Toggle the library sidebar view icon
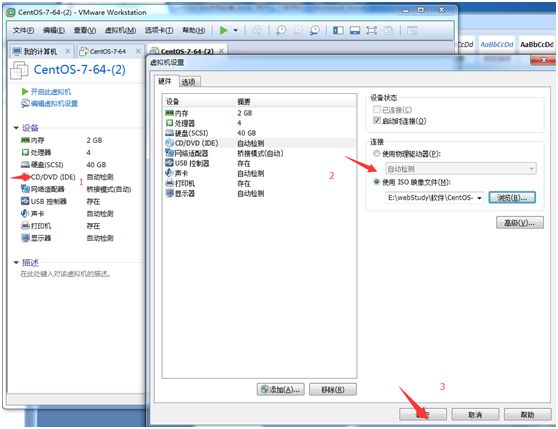Image resolution: width=558 pixels, height=429 pixels. point(338,31)
